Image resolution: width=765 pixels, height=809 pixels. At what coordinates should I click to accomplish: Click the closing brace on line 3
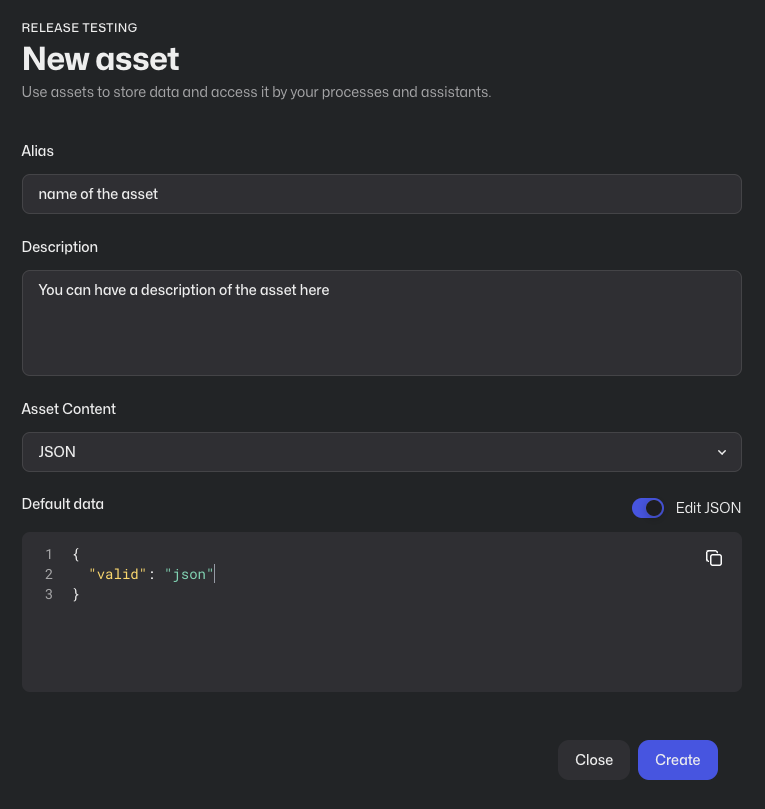tap(76, 594)
